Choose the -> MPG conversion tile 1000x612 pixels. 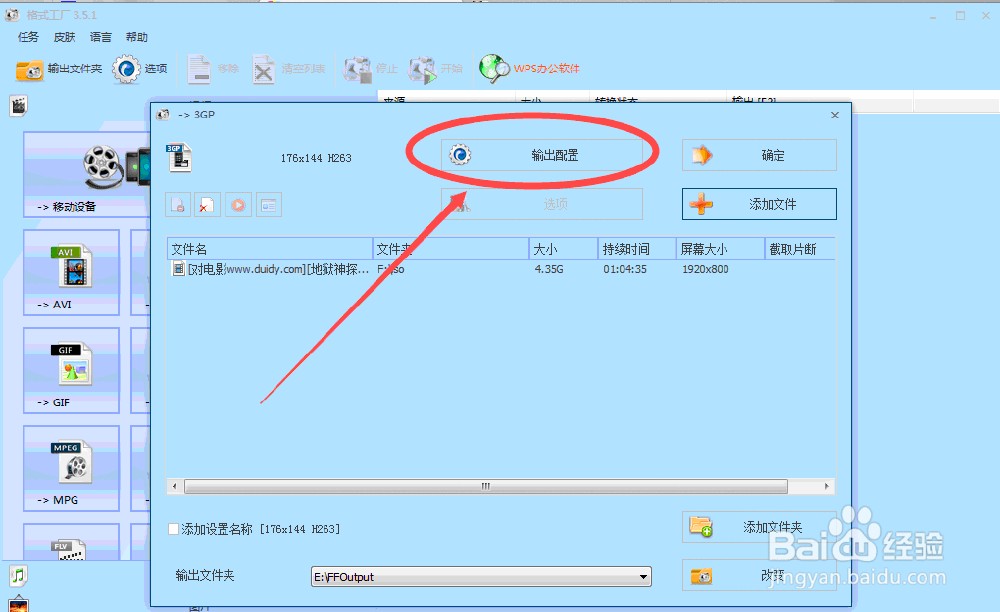tap(71, 468)
